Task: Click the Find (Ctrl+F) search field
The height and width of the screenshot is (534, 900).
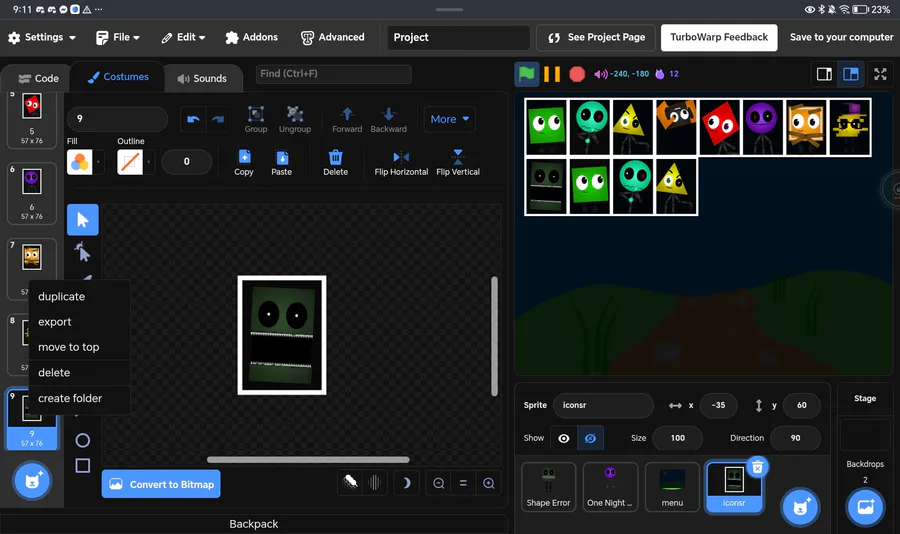Action: coord(333,74)
